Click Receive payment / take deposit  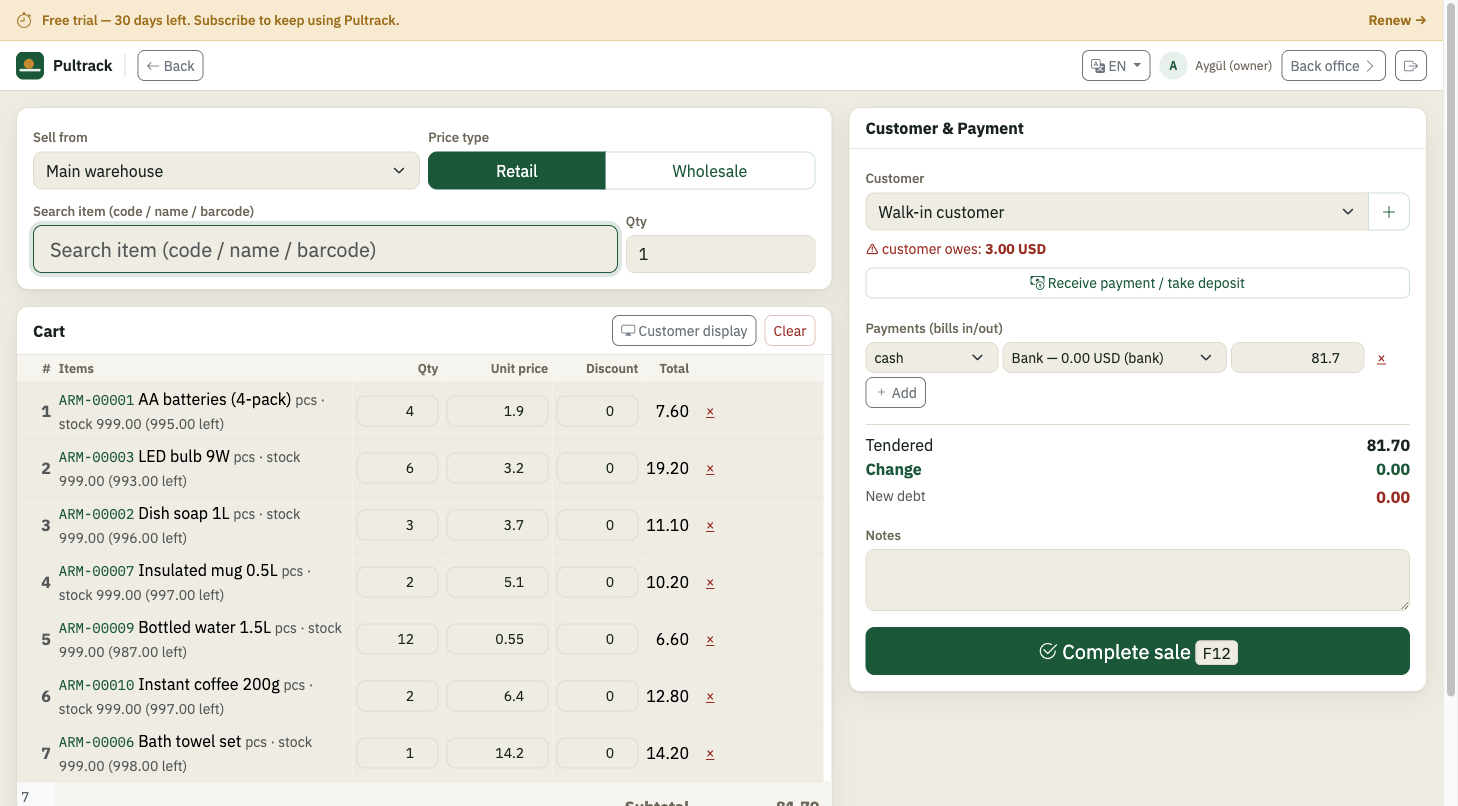[x=1137, y=283]
